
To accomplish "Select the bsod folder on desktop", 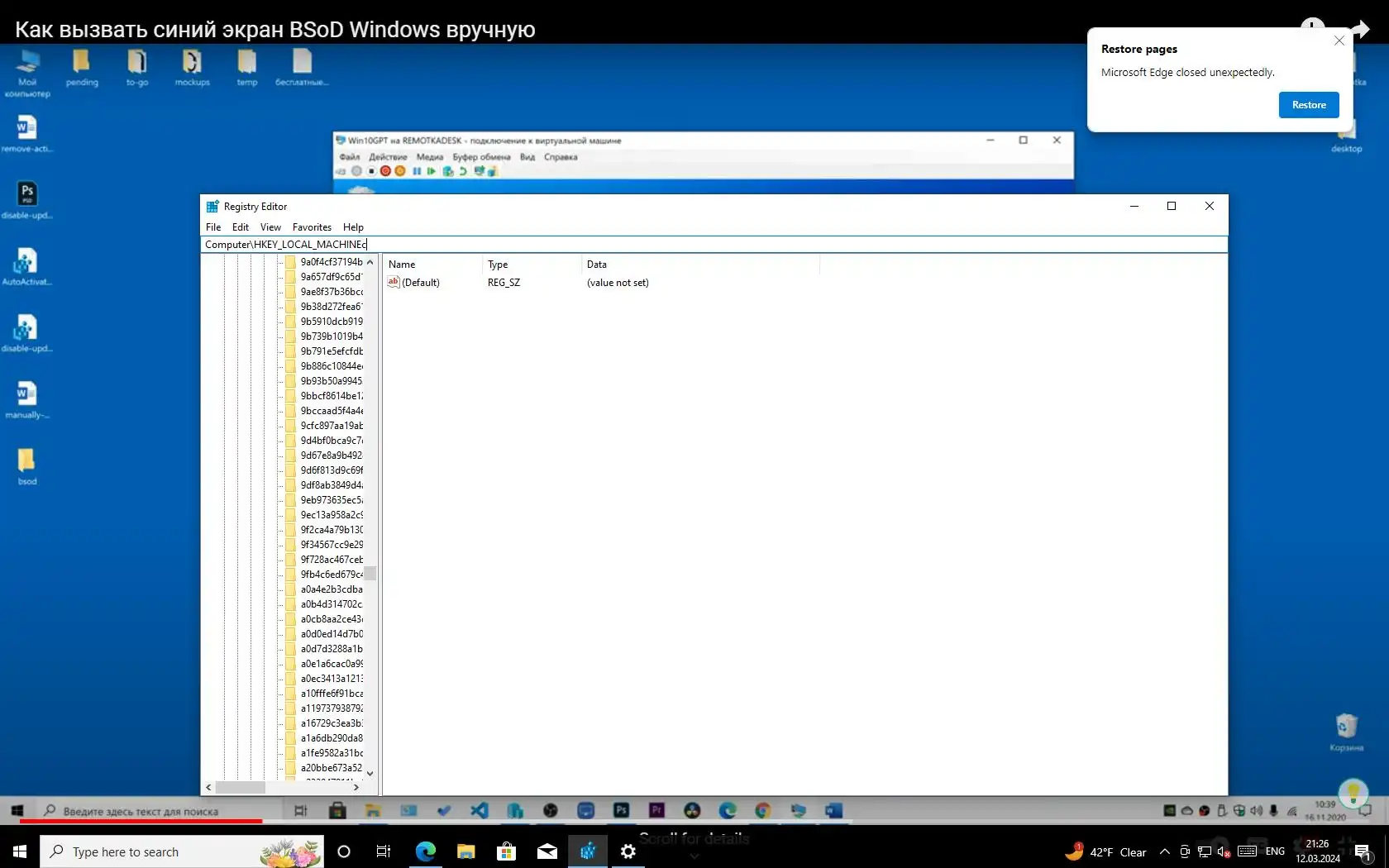I will [x=27, y=466].
